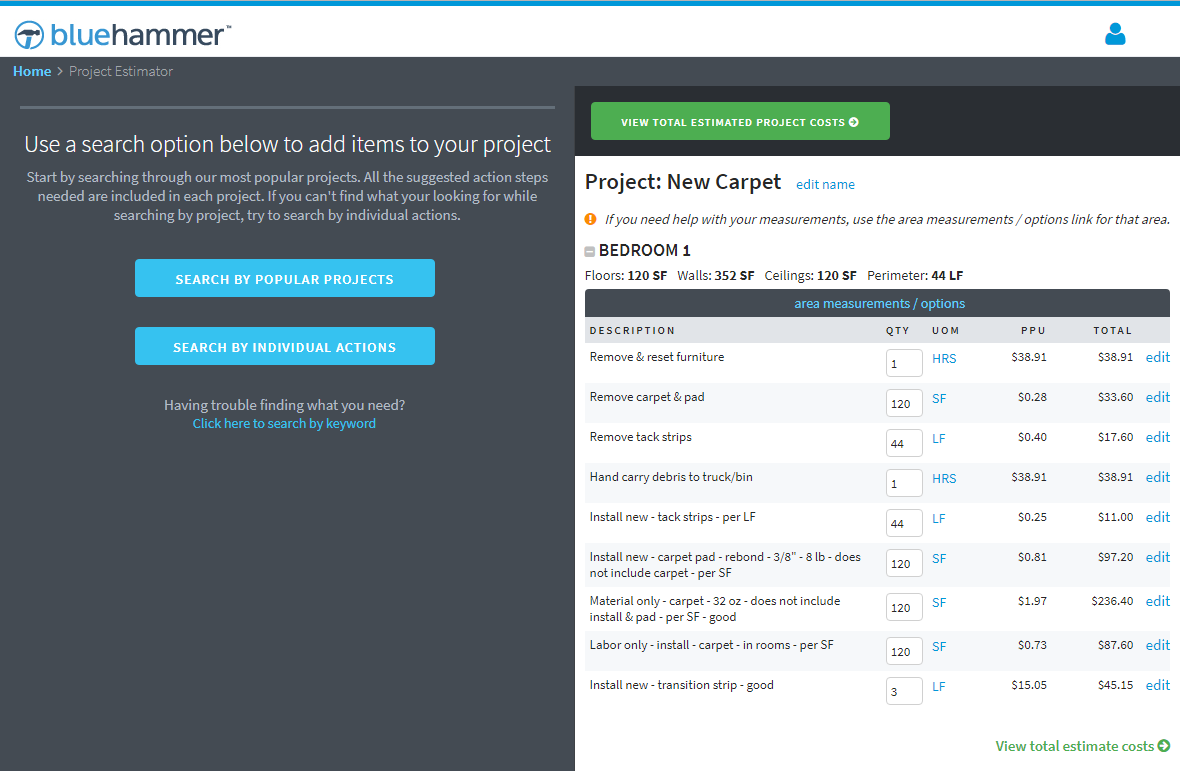The width and height of the screenshot is (1180, 771).
Task: Click quantity field for Remove & reset furniture
Action: pos(903,363)
